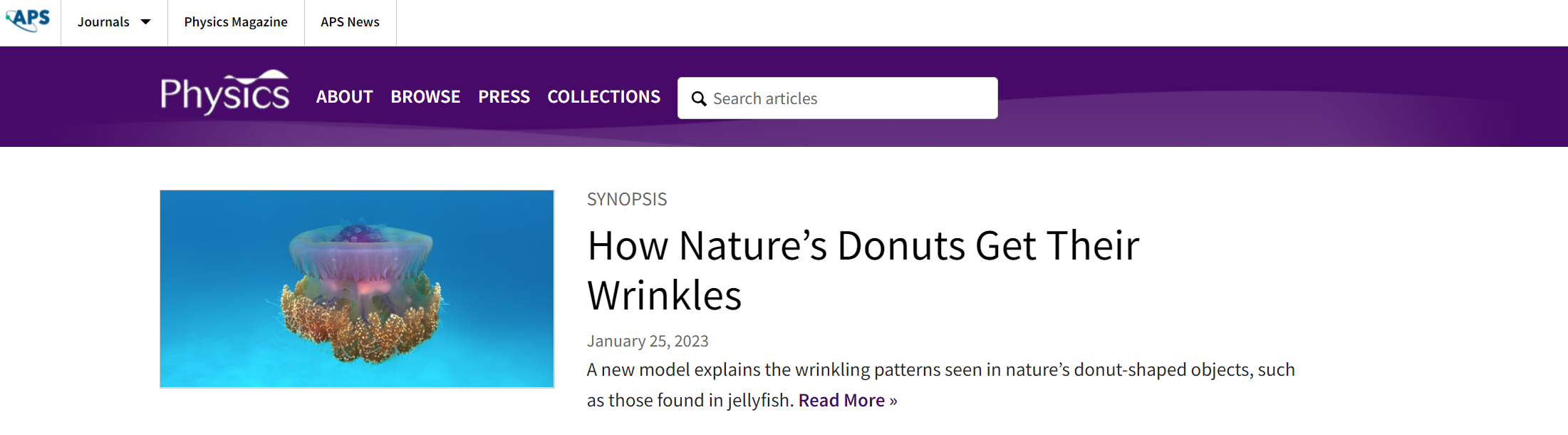Expand the Journals dropdown arrow

pos(146,22)
